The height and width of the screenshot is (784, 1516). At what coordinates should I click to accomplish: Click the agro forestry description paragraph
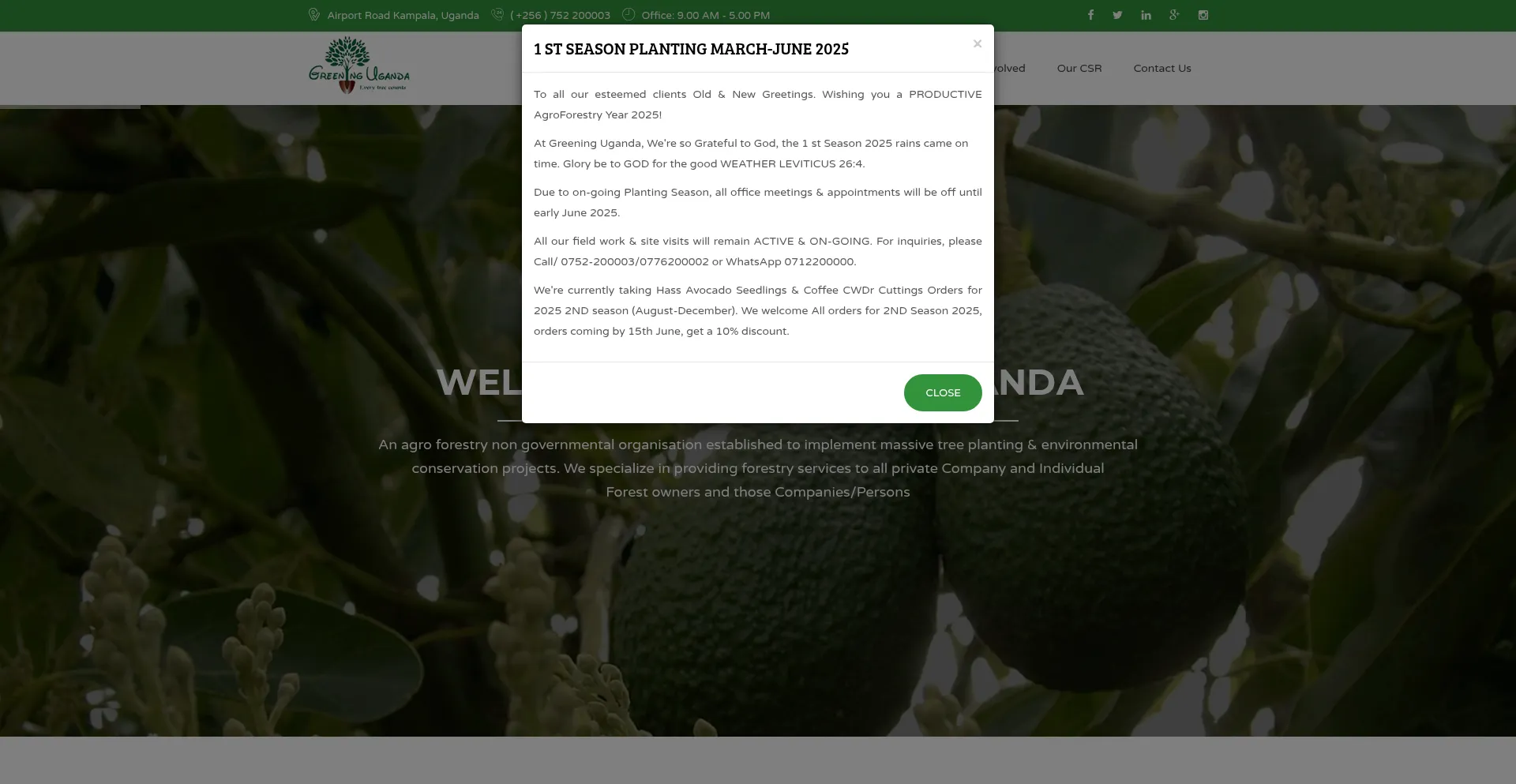[x=758, y=468]
